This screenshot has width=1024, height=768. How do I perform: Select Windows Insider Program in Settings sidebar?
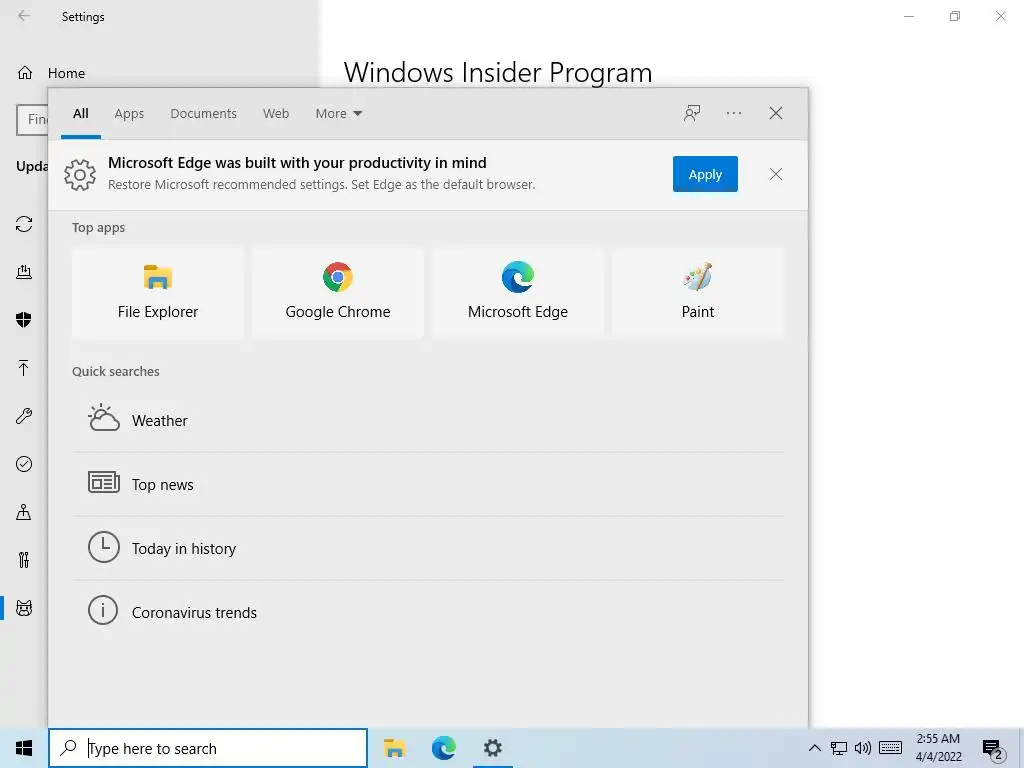pos(24,608)
